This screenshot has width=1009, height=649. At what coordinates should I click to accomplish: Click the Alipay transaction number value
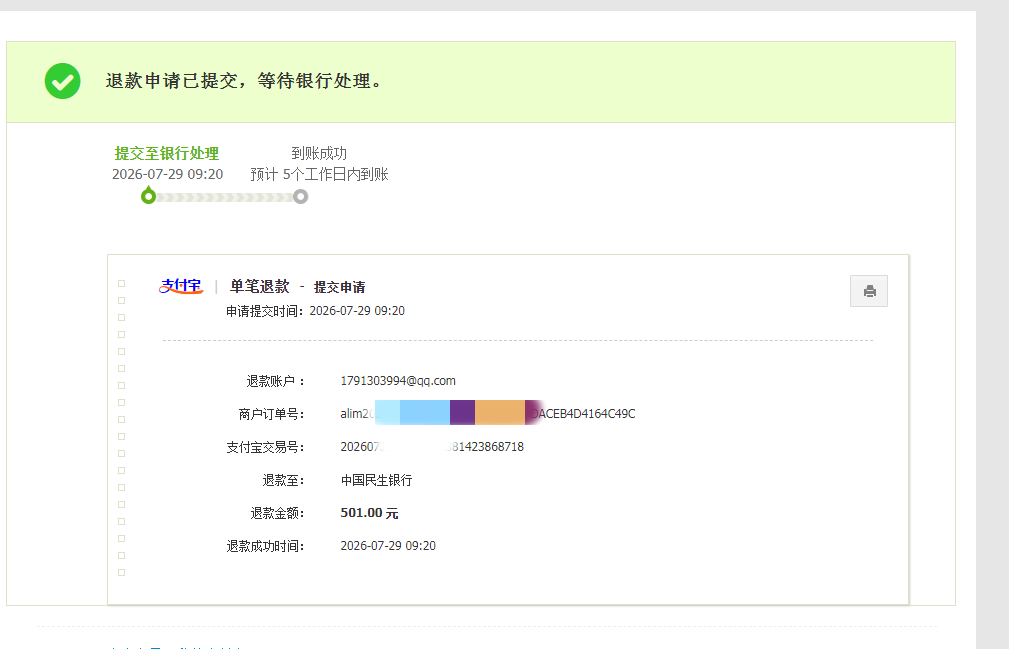432,447
